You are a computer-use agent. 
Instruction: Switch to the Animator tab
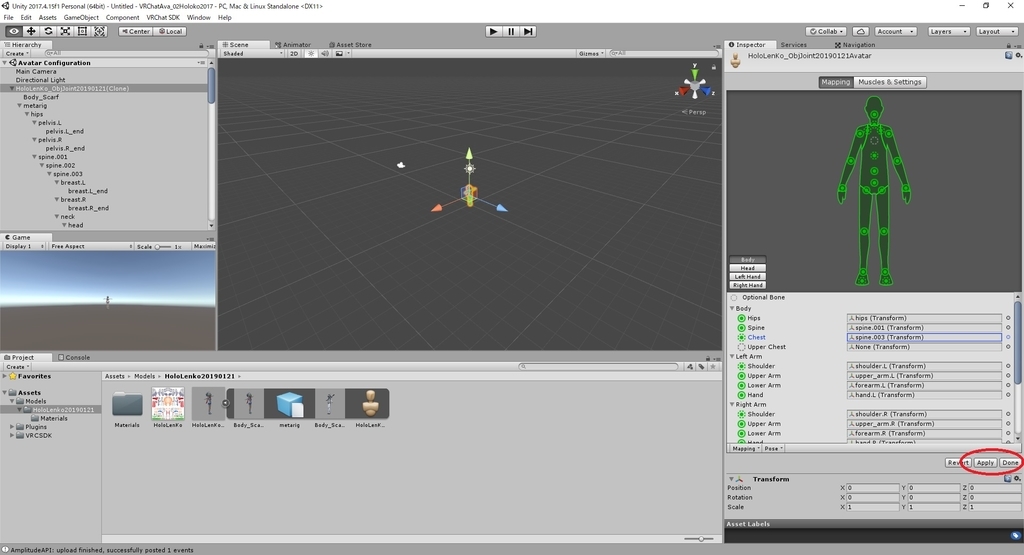tap(293, 45)
